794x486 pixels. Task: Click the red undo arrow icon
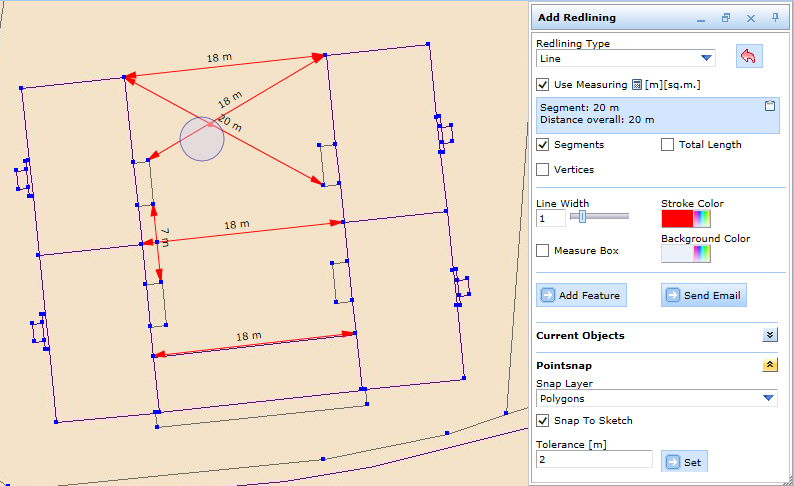tap(748, 57)
